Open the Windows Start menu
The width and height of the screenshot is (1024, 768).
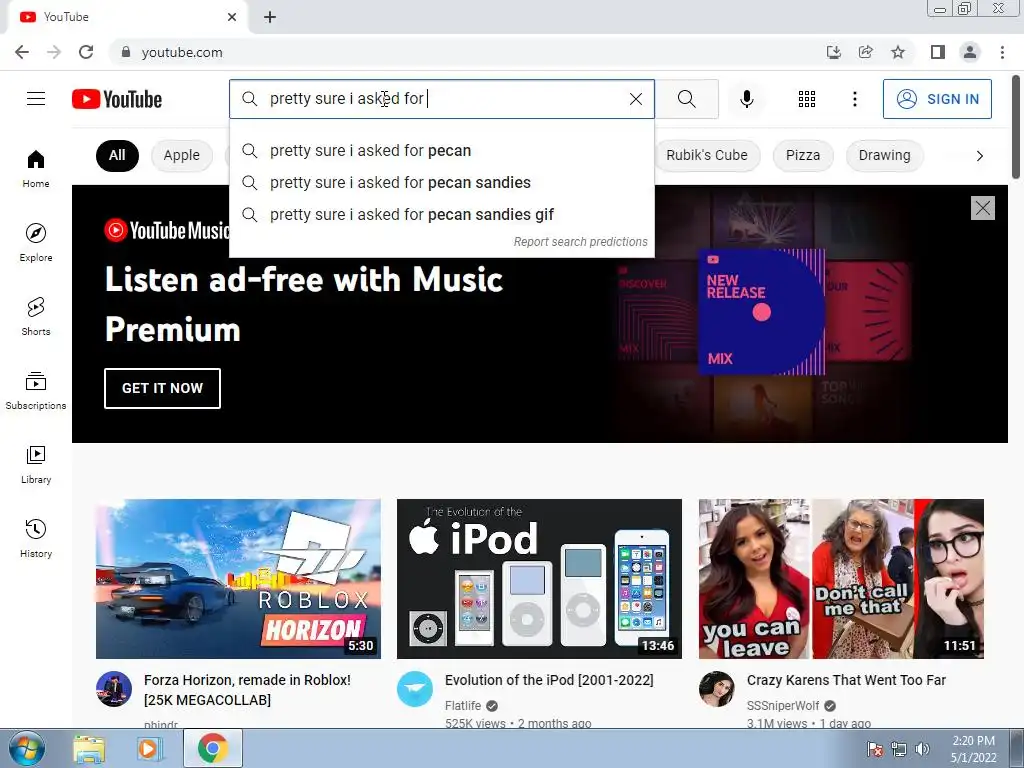(26, 748)
